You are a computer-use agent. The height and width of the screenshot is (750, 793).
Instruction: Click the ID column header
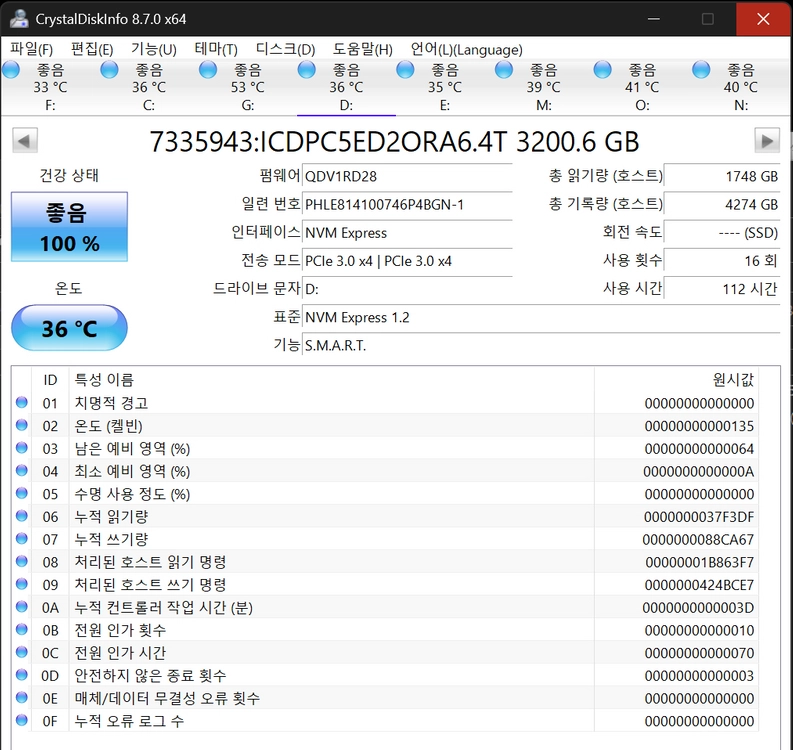50,379
